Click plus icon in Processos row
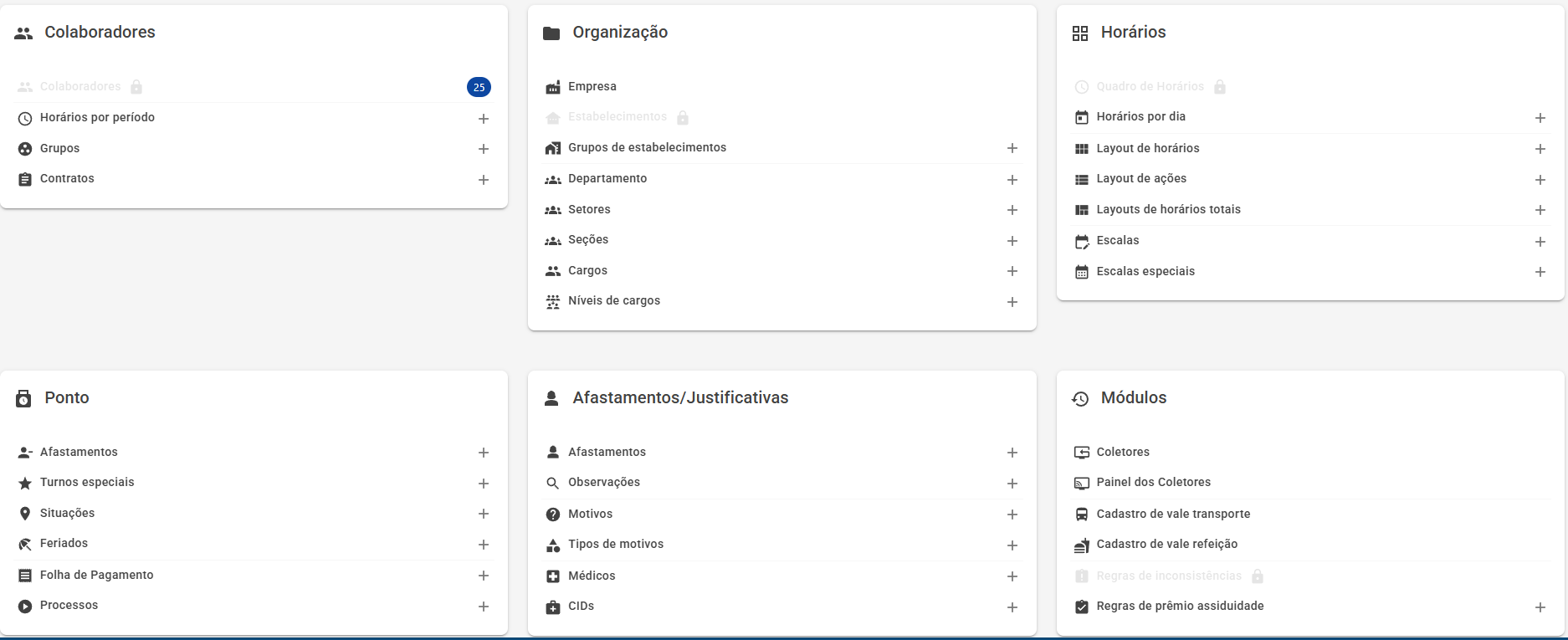This screenshot has width=1568, height=640. click(x=484, y=607)
